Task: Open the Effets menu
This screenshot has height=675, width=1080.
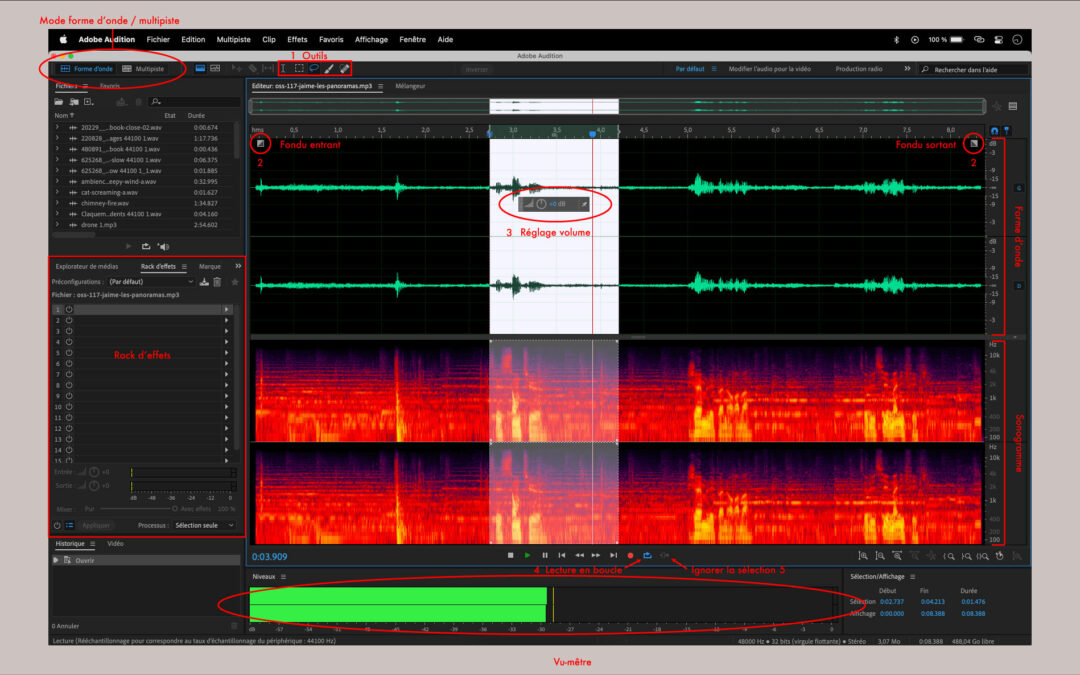Action: [297, 39]
